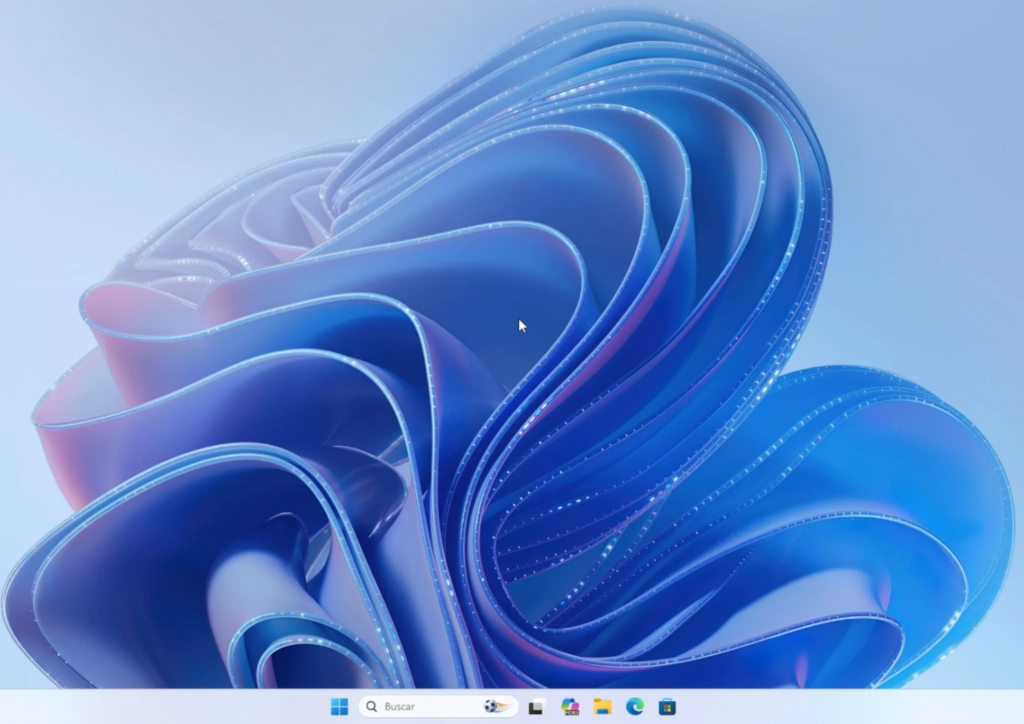Open Task View from the taskbar
The height and width of the screenshot is (724, 1024).
pyautogui.click(x=537, y=706)
